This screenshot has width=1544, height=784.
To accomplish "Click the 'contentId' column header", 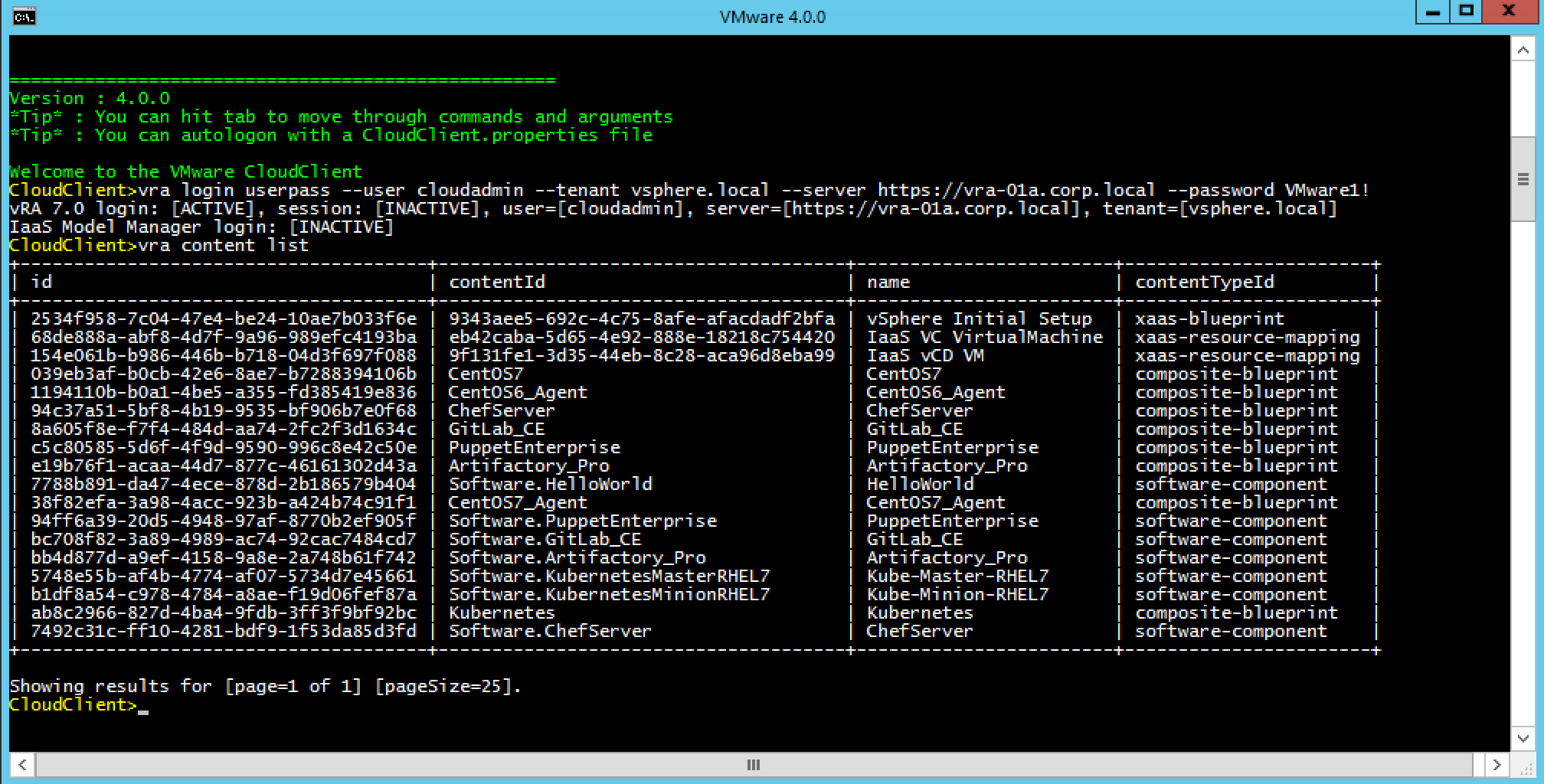I will pyautogui.click(x=497, y=282).
